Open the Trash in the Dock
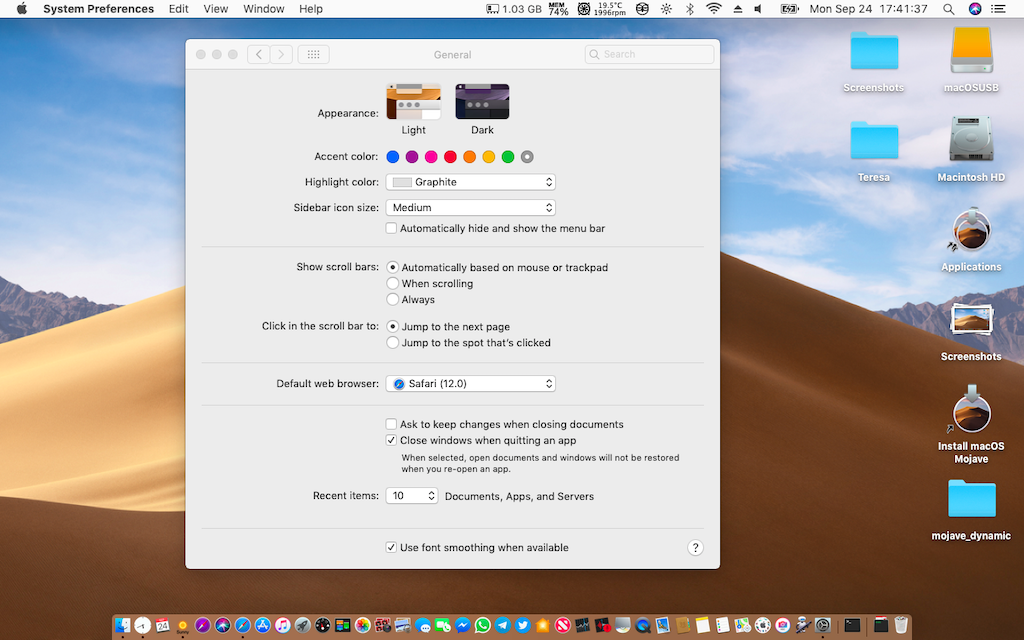Screen dimensions: 1024x640 pyautogui.click(x=901, y=625)
